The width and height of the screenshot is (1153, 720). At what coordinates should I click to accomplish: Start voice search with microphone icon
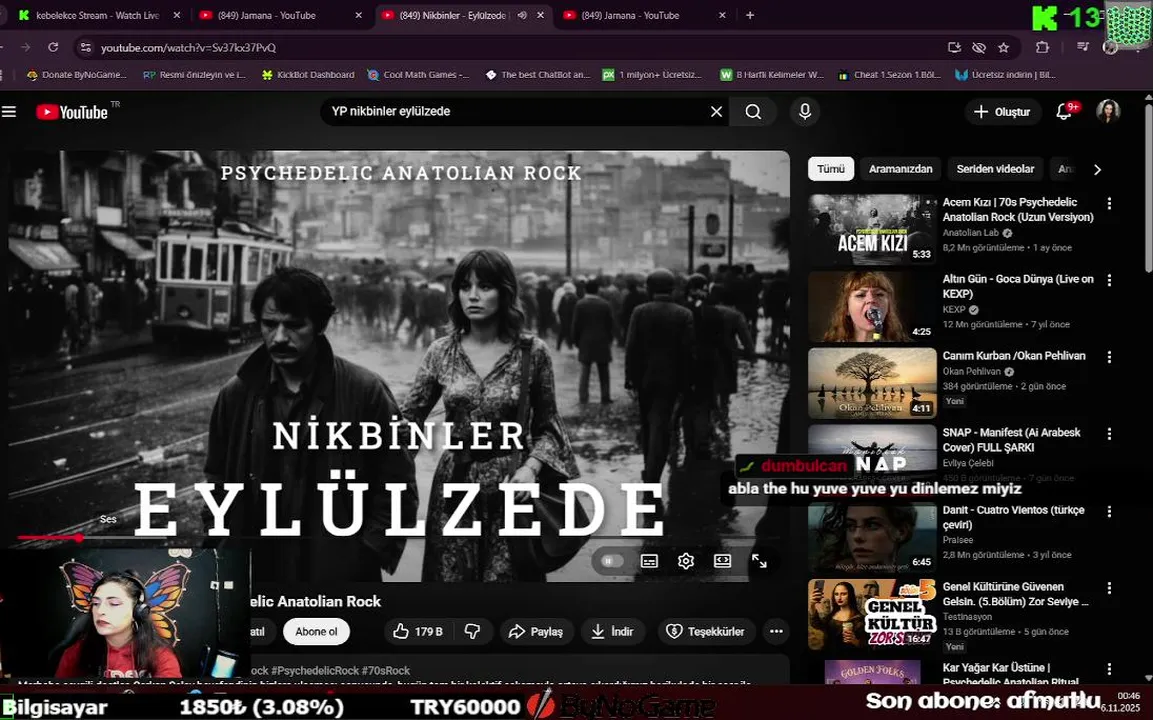(x=805, y=112)
